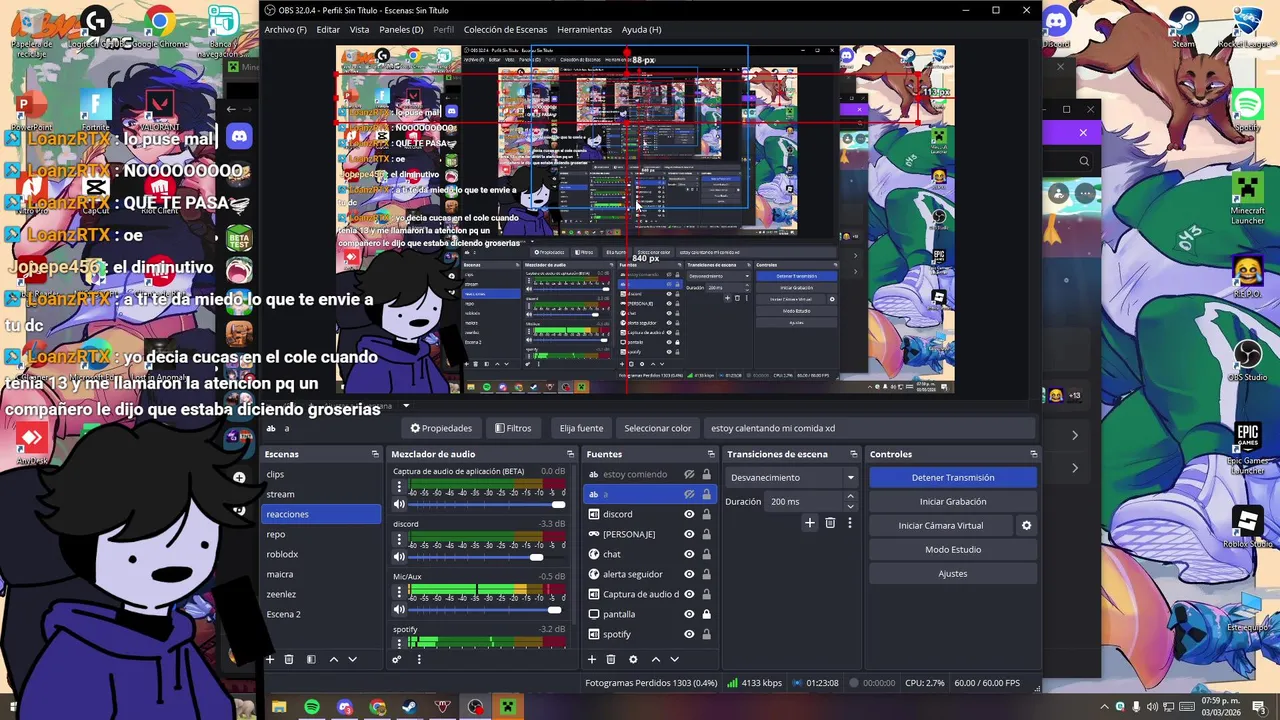Image resolution: width=1280 pixels, height=720 pixels.
Task: Click Iniciar Grabación button
Action: tap(953, 501)
